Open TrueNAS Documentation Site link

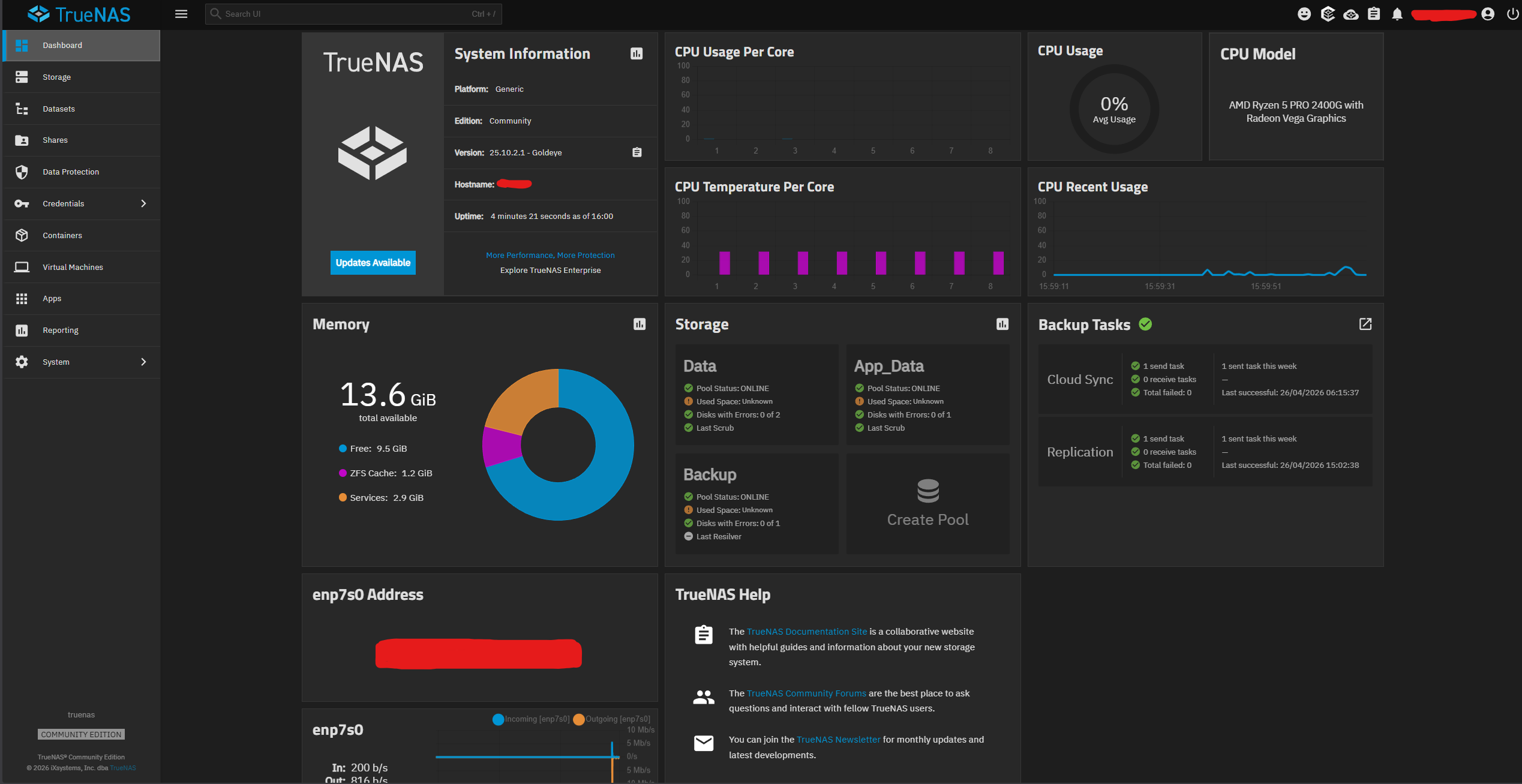(x=807, y=632)
